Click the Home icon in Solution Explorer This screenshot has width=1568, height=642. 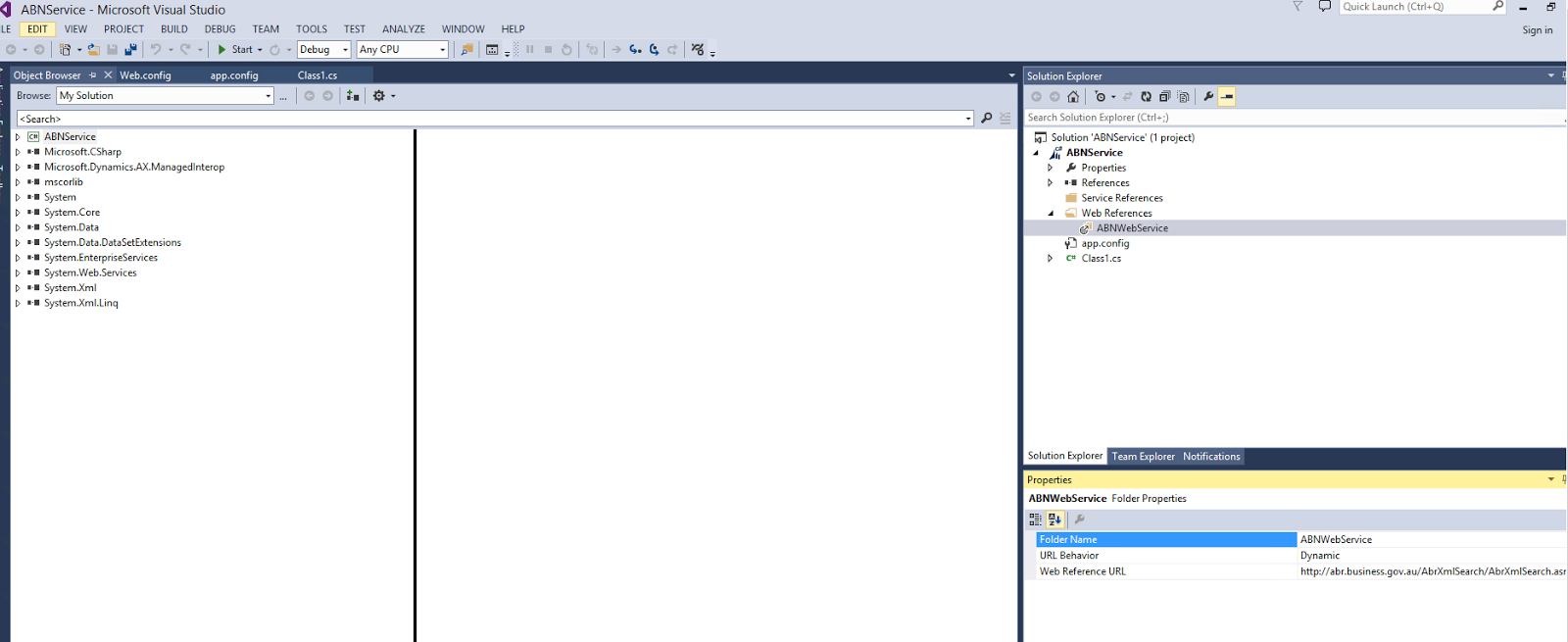point(1073,97)
